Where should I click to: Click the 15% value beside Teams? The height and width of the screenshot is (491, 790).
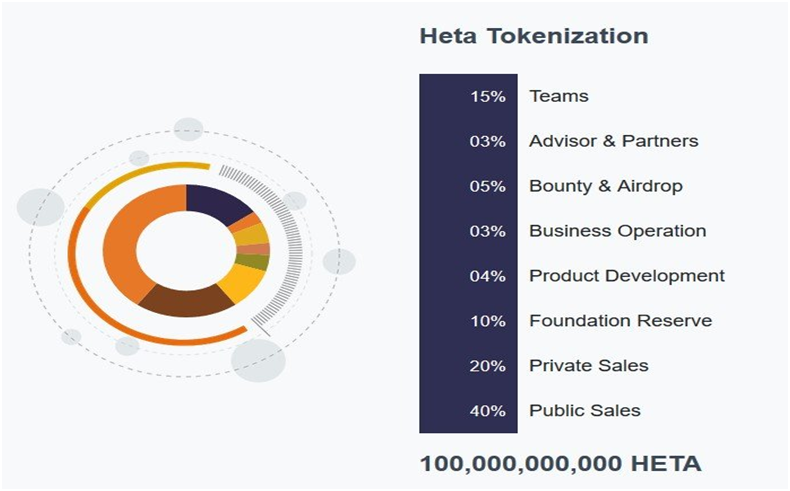pyautogui.click(x=488, y=96)
